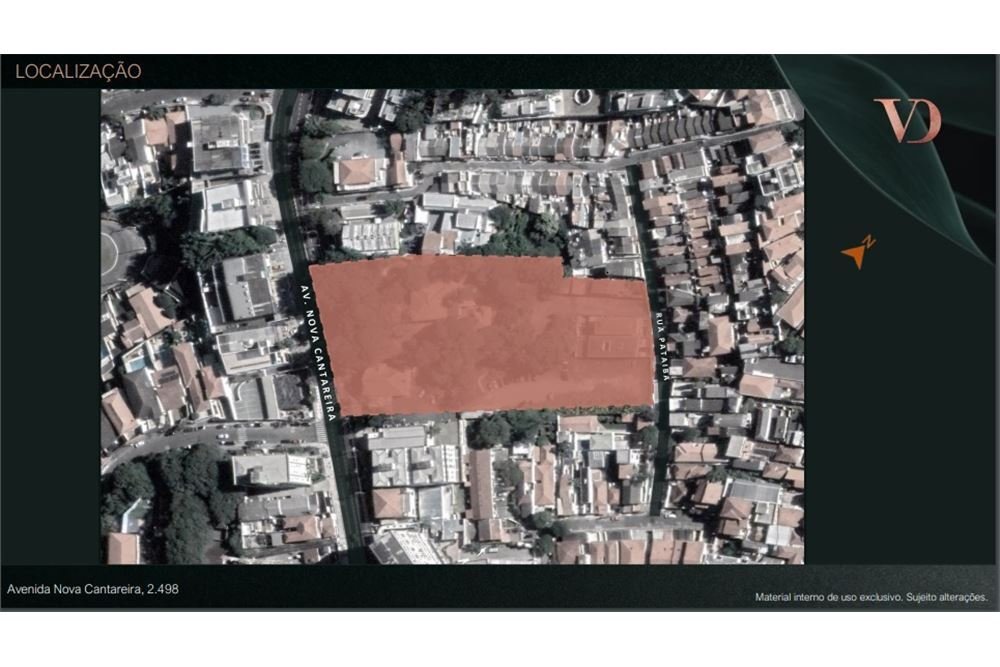Viewport: 1000px width, 667px height.
Task: Click the Av. Nova Cantareira street label
Action: 317,353
